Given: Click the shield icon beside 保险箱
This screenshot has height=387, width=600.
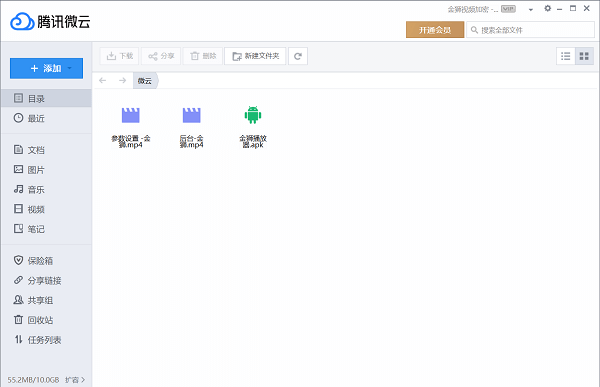Looking at the screenshot, I should 18,260.
